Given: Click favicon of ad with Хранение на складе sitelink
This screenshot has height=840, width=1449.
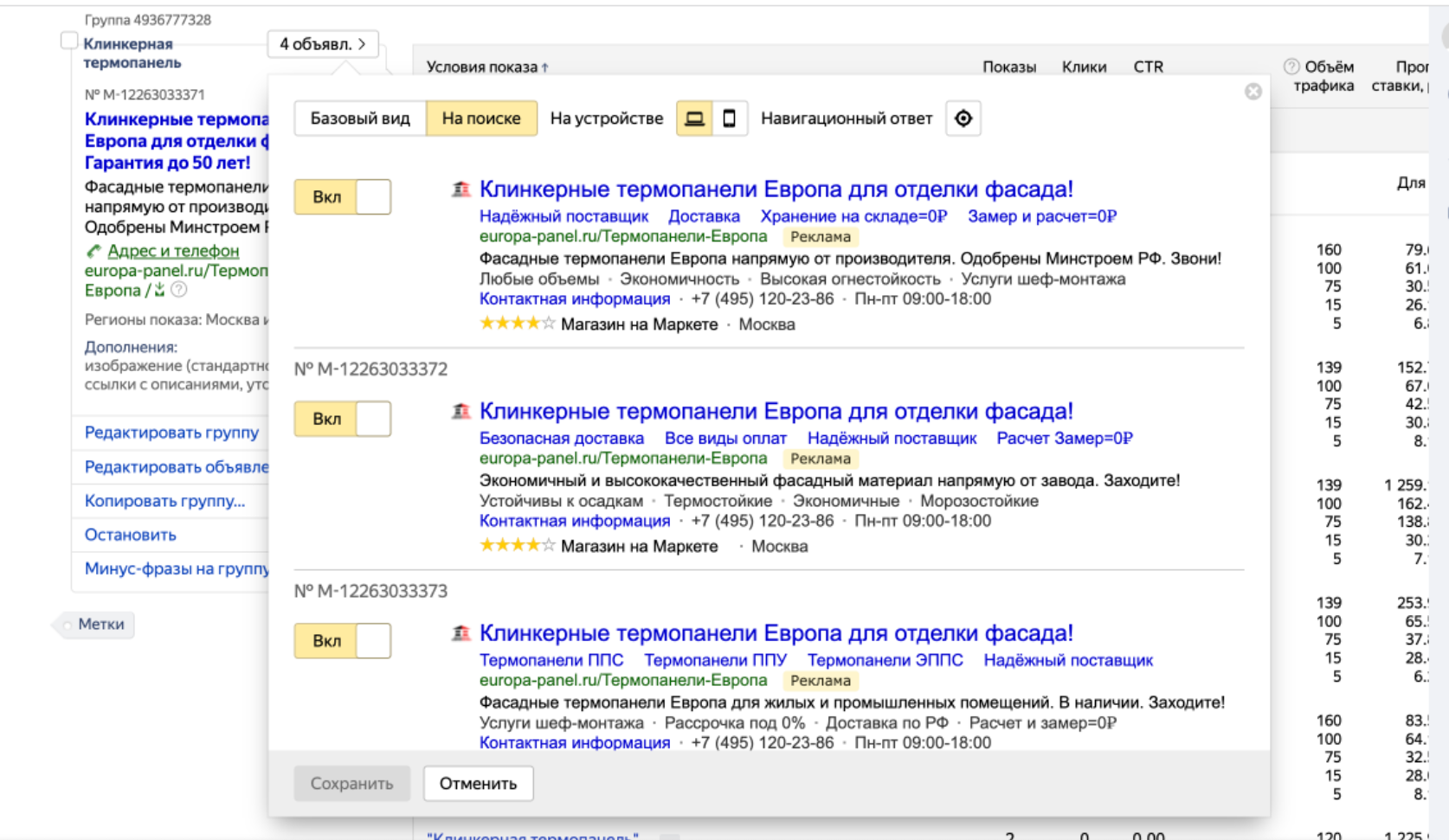Looking at the screenshot, I should point(461,189).
